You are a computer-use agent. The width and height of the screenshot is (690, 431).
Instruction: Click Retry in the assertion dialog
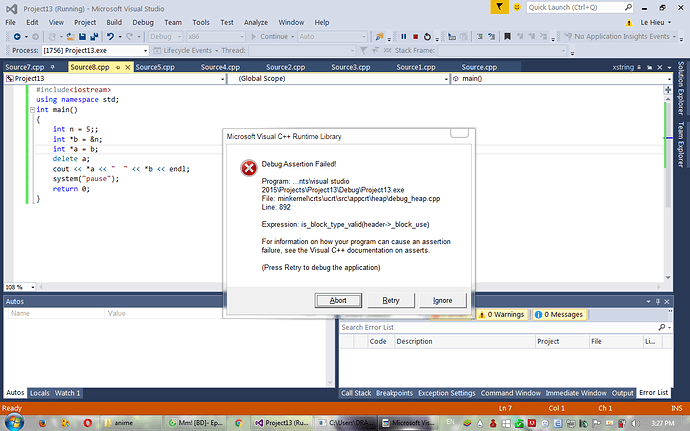[x=391, y=300]
